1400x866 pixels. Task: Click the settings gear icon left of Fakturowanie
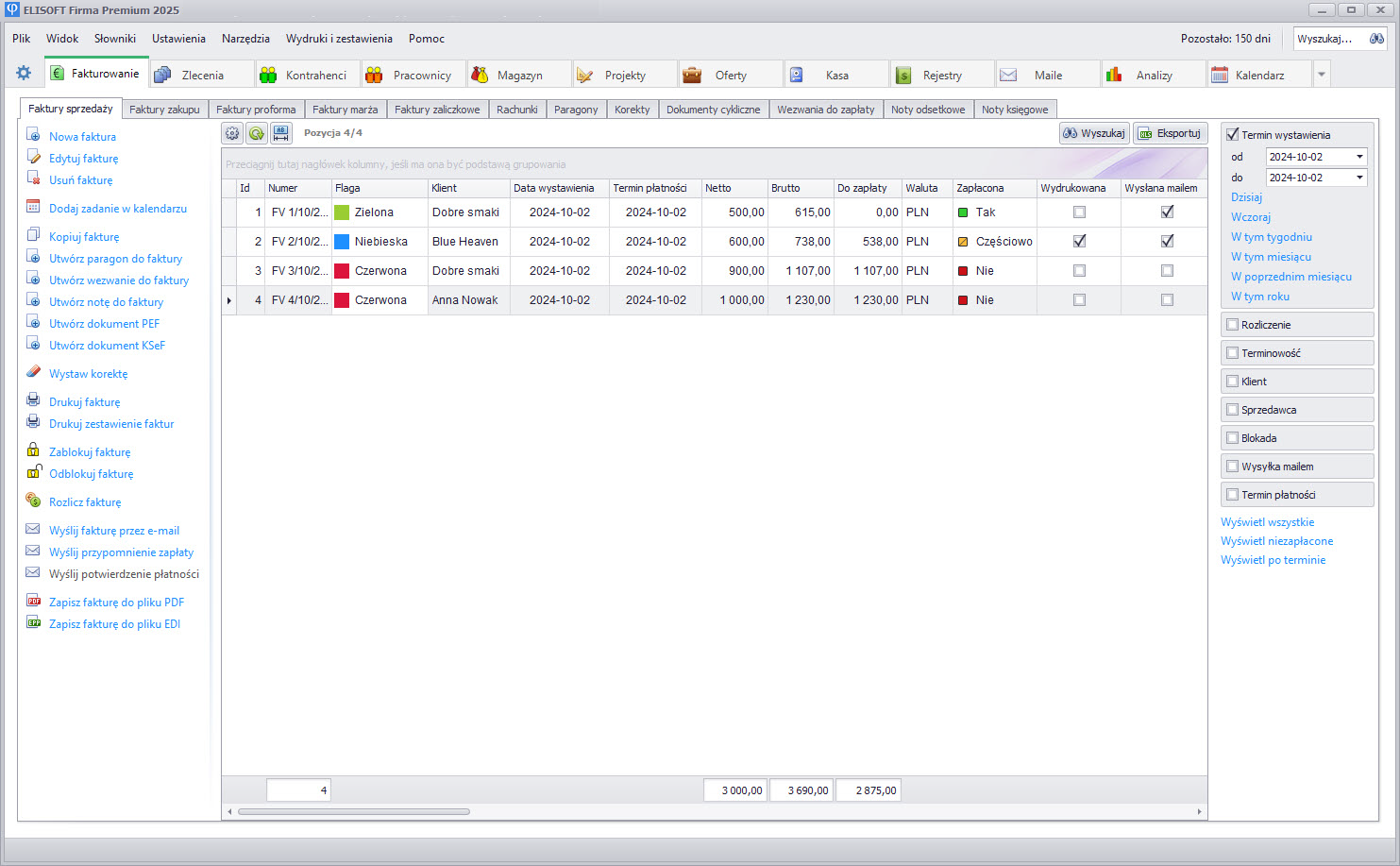click(x=24, y=73)
